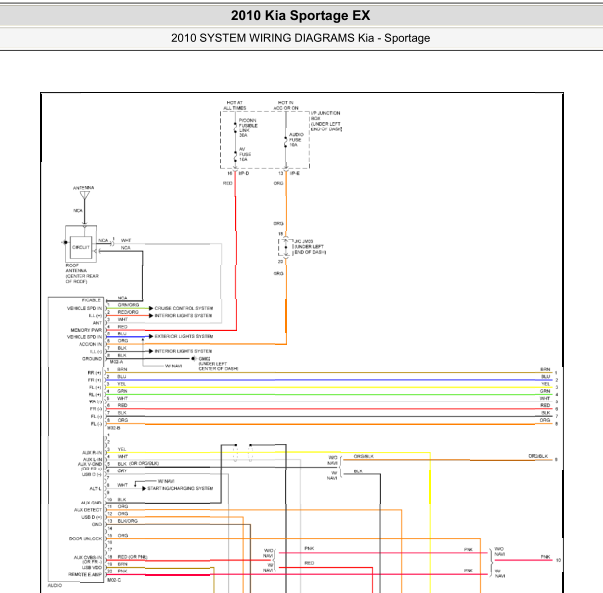Viewport: 603px width, 593px height.
Task: Click the "ALT L" pin label
Action: (x=96, y=489)
